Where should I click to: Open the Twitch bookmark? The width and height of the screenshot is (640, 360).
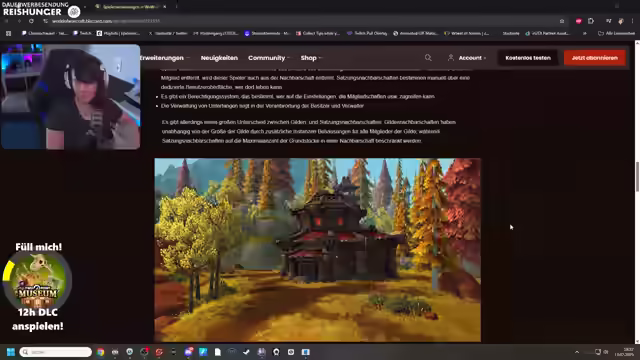[82, 33]
